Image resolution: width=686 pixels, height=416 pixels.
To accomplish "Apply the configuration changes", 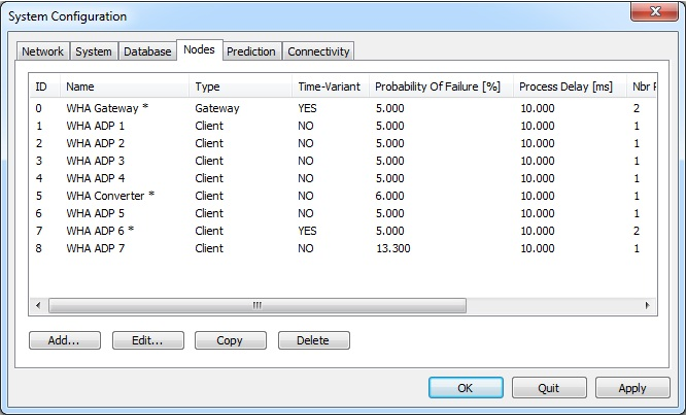I will pos(632,387).
